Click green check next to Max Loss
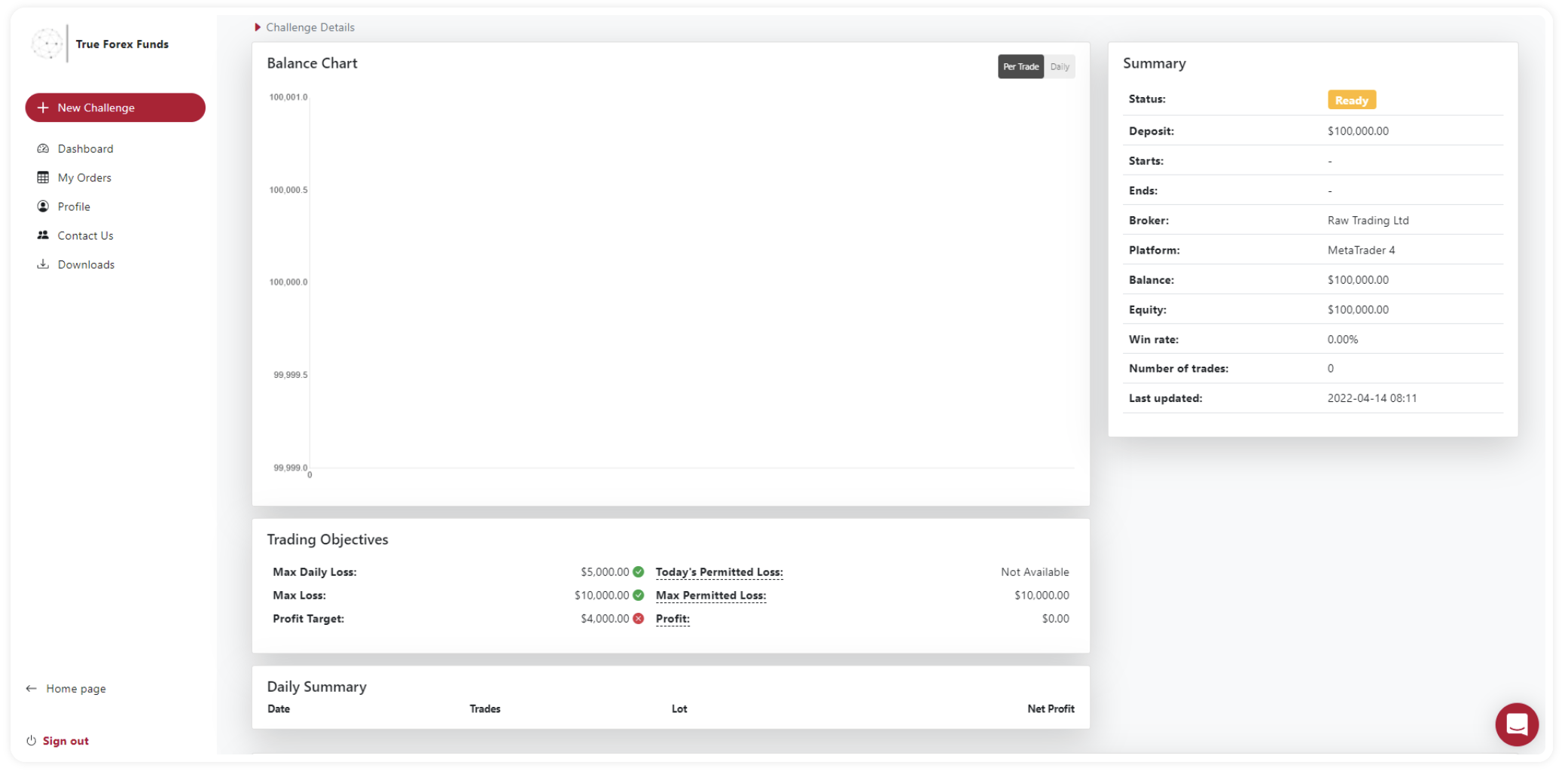This screenshot has height=774, width=1568. (639, 595)
